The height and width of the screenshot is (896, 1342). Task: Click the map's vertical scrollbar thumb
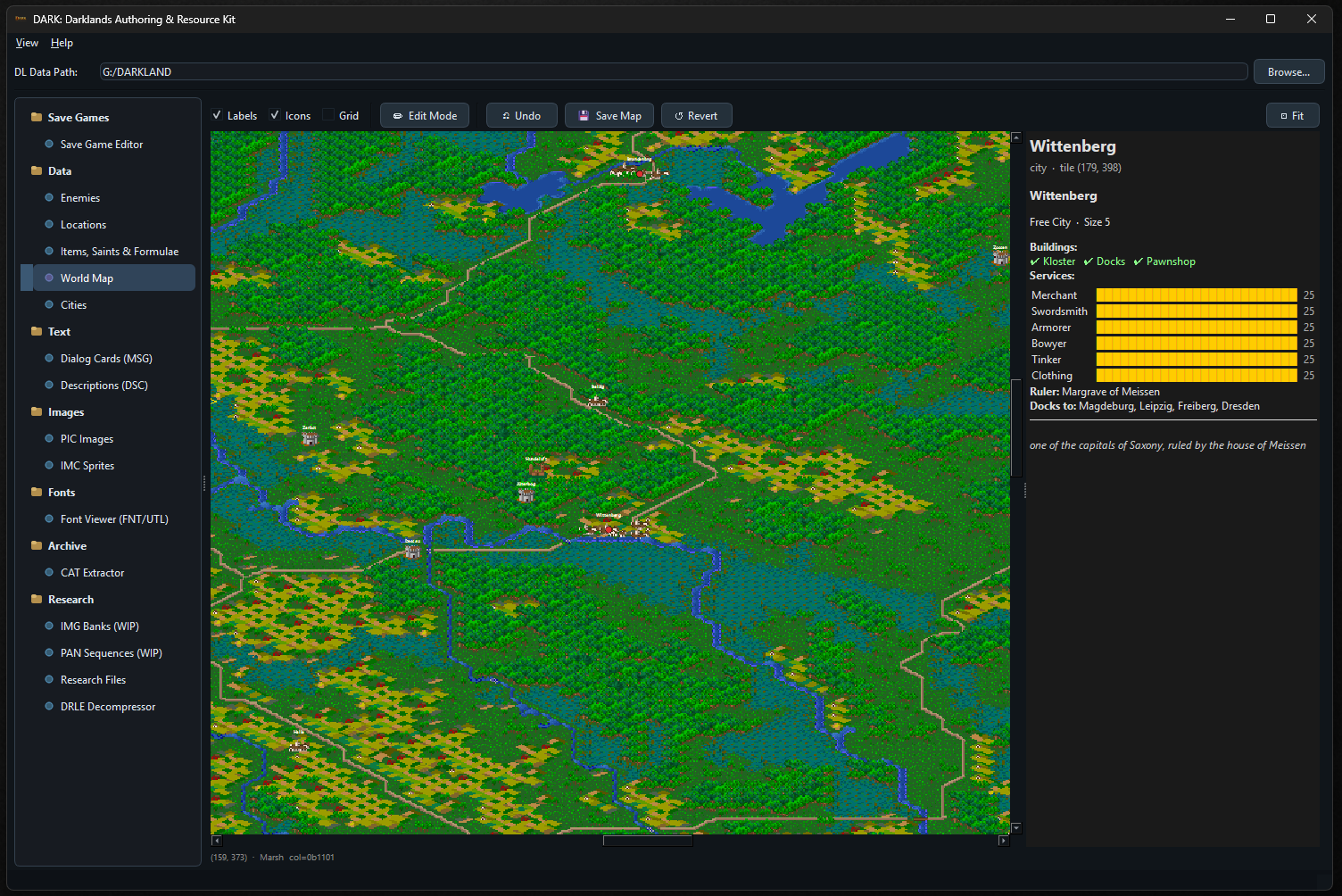tap(1015, 428)
